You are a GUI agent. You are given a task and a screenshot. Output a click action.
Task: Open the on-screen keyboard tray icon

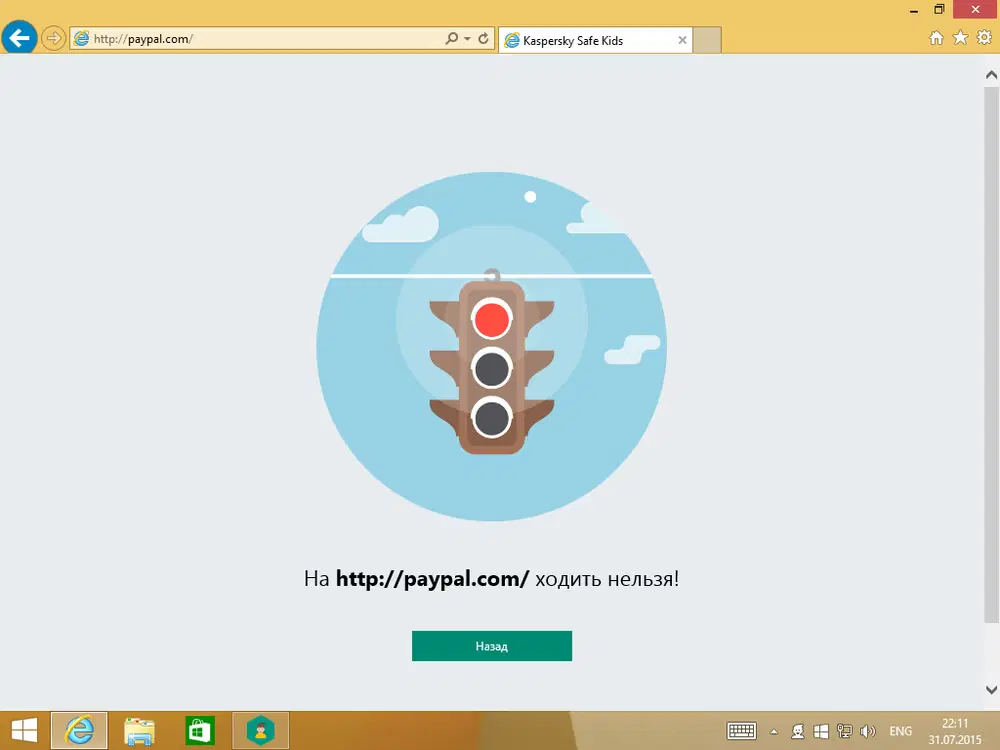pos(741,731)
